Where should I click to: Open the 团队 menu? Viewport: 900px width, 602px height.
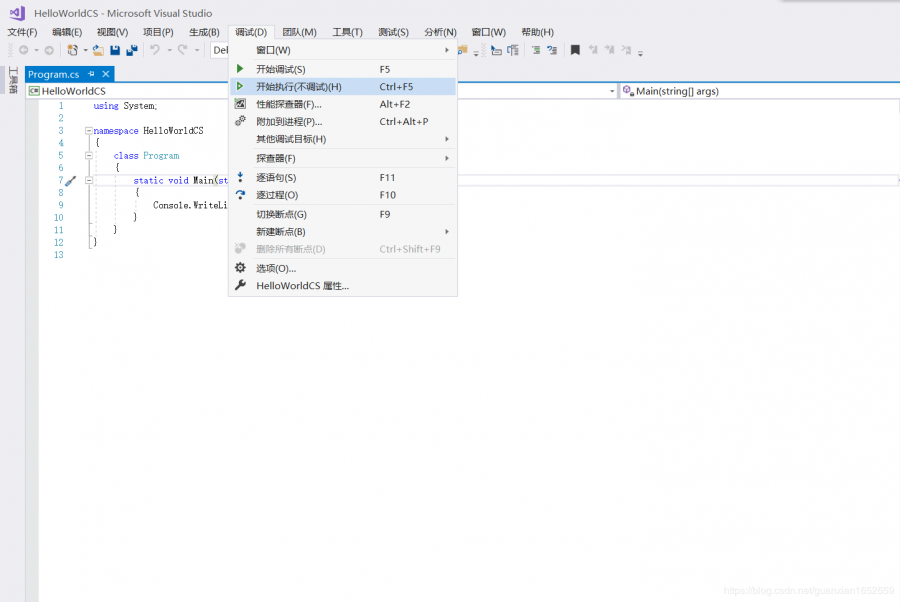click(298, 31)
